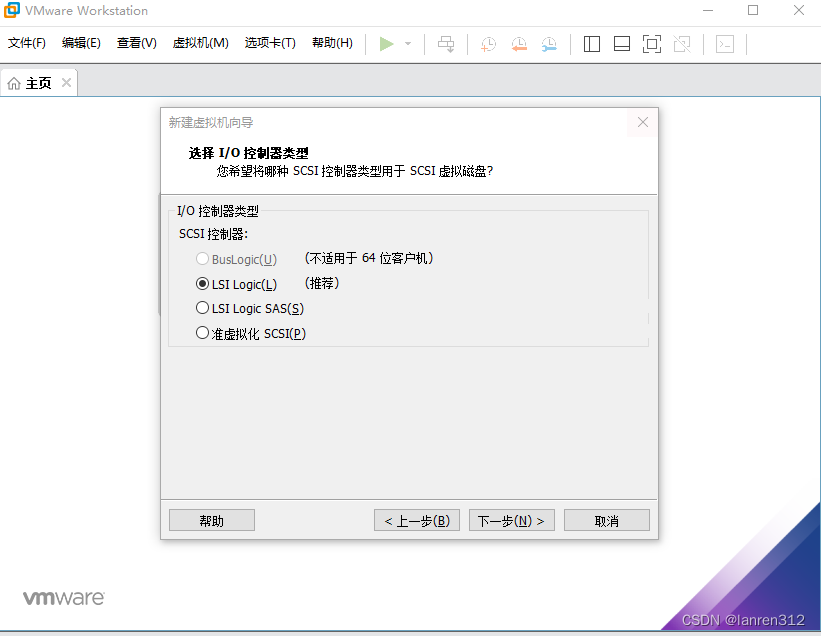Click the SCSI 控制器: label

click(x=214, y=234)
